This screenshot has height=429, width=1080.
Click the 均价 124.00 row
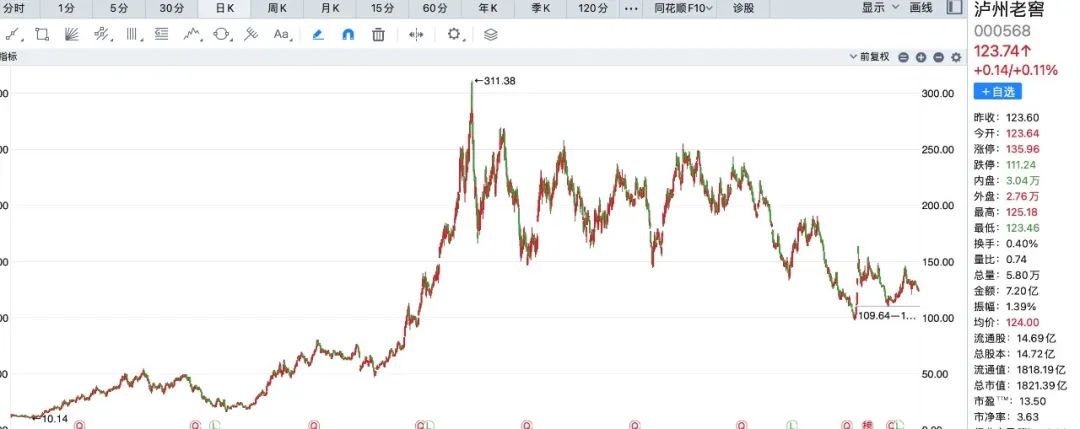click(1007, 322)
